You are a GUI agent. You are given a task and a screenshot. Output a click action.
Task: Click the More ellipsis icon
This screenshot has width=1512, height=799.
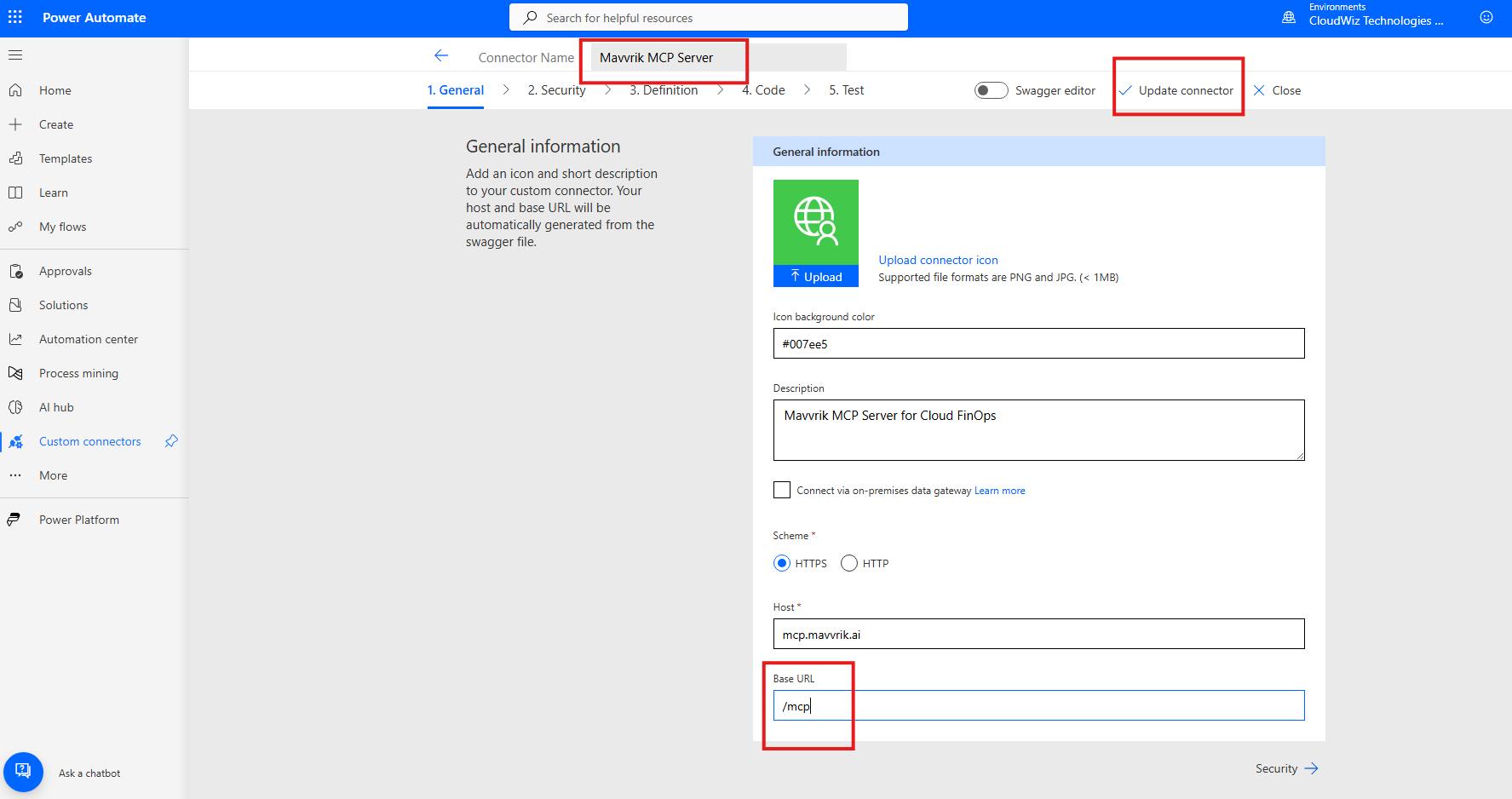coord(15,475)
